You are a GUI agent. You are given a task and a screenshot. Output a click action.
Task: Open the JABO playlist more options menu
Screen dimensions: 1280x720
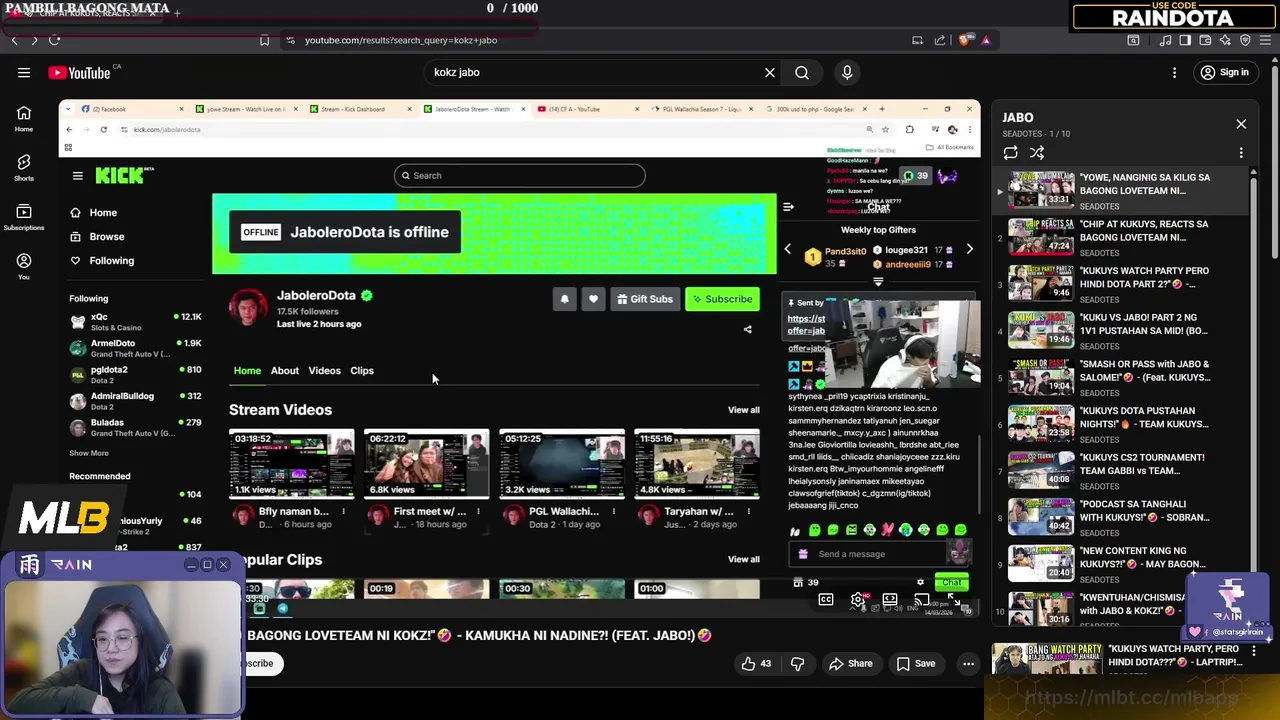tap(1241, 153)
